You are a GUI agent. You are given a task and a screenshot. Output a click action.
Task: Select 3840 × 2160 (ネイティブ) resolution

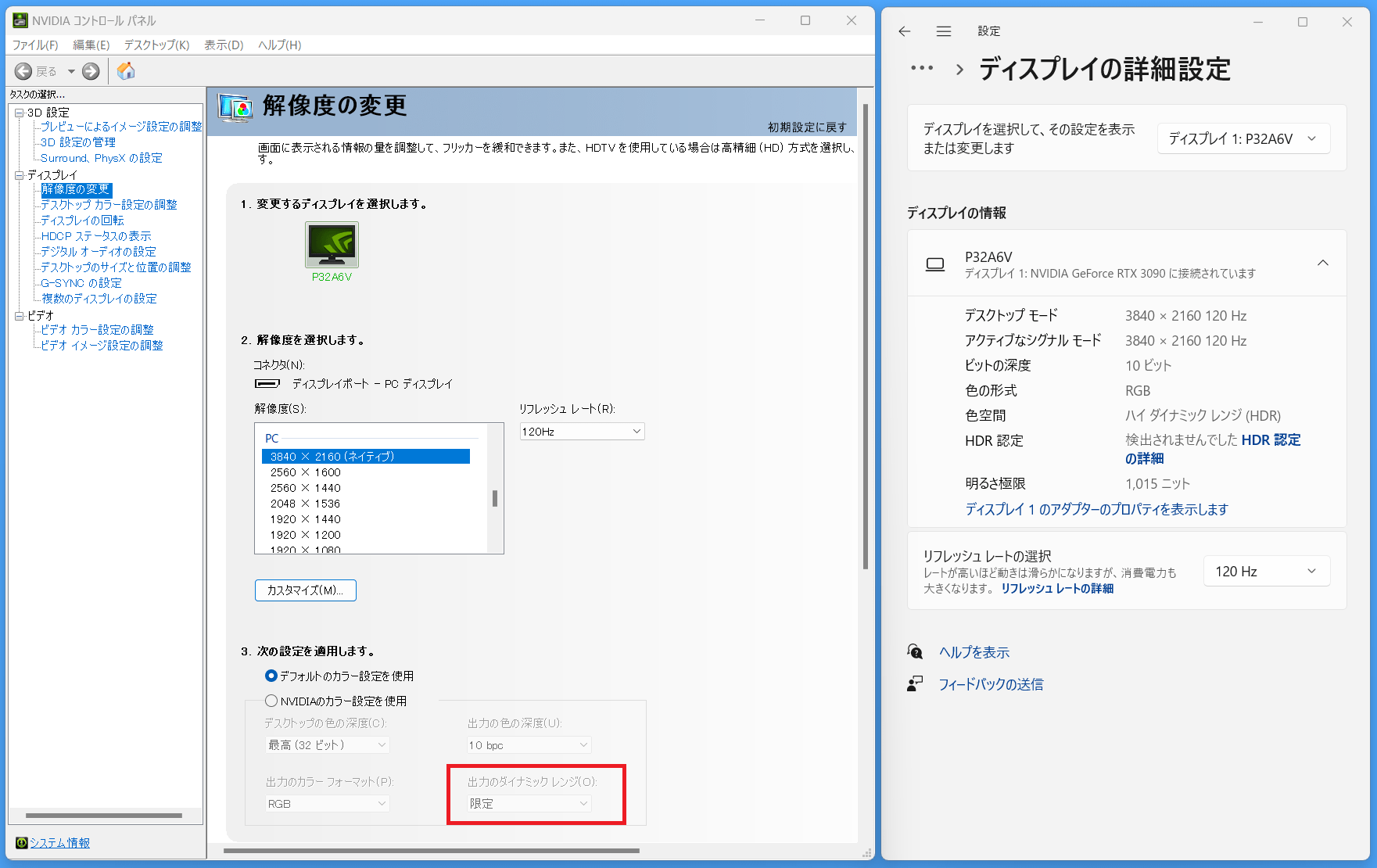[x=366, y=457]
